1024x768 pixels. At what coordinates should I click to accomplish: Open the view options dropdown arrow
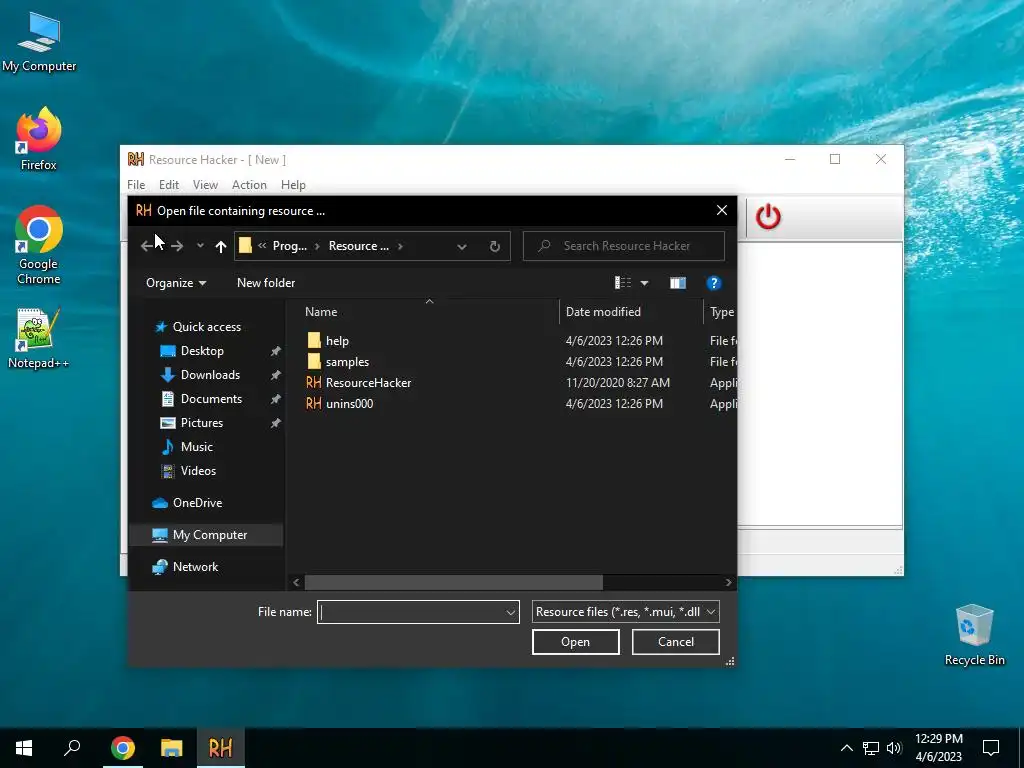(645, 283)
